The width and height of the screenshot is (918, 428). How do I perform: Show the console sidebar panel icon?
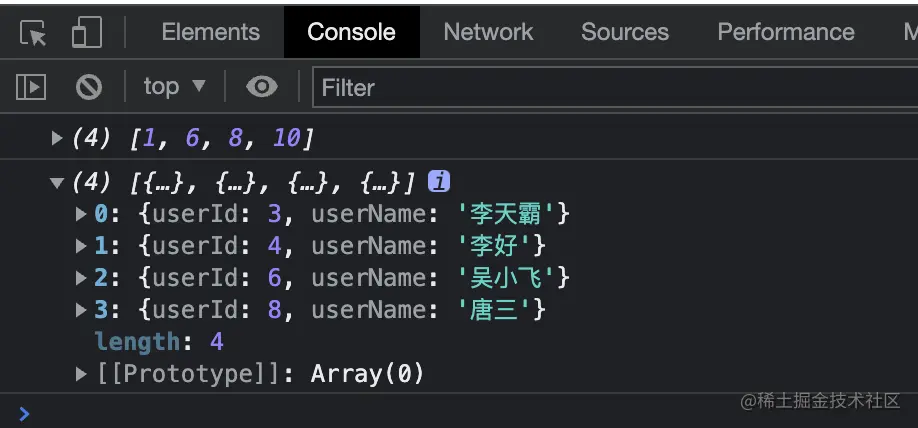(30, 87)
